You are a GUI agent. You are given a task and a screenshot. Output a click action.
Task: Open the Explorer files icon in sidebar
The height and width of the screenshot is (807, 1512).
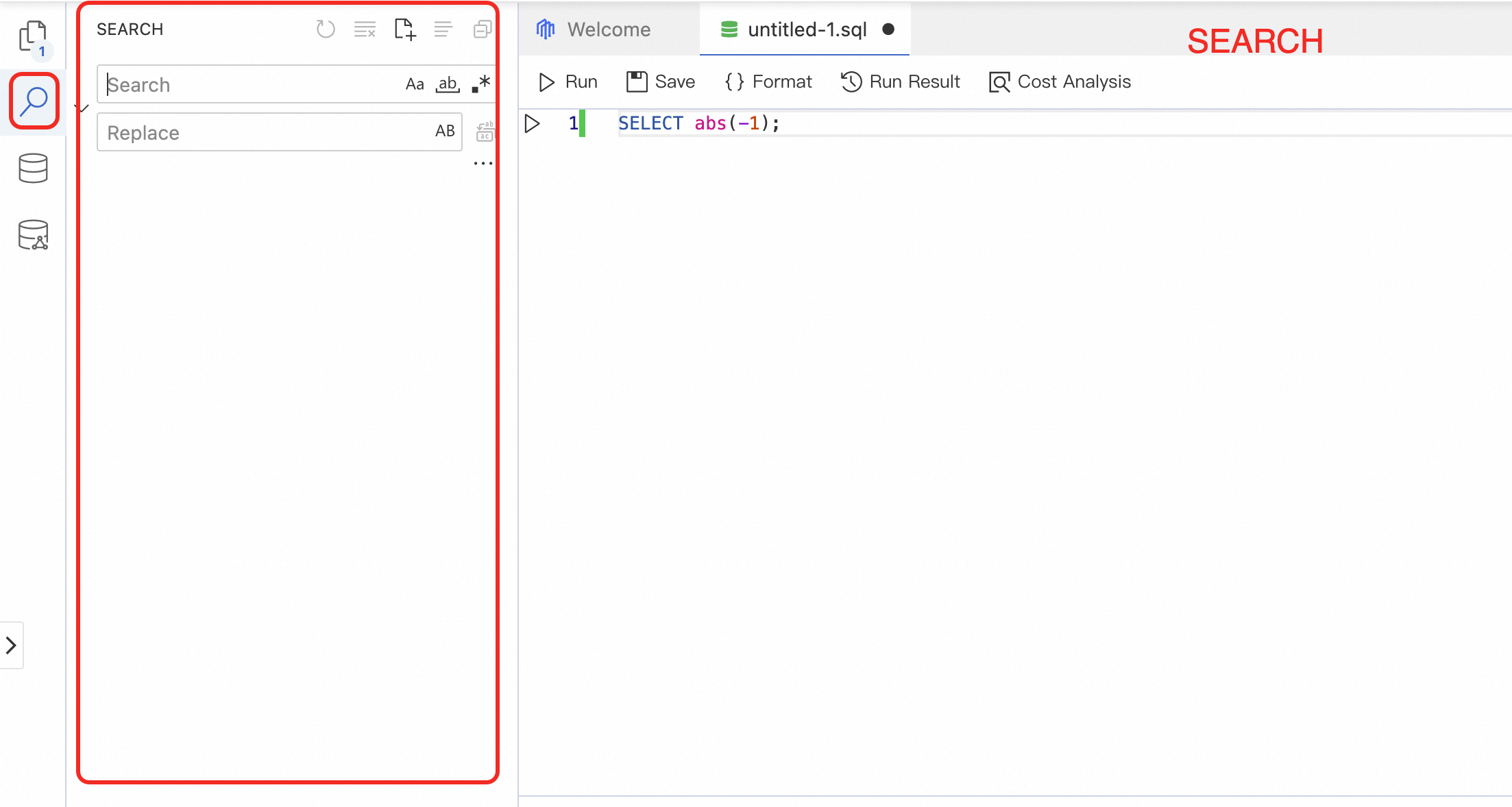click(x=32, y=36)
